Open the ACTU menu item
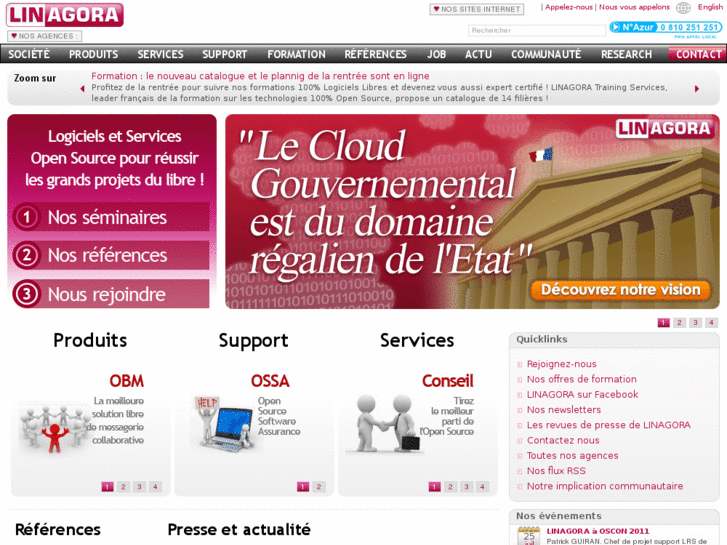727x545 pixels. [x=478, y=54]
